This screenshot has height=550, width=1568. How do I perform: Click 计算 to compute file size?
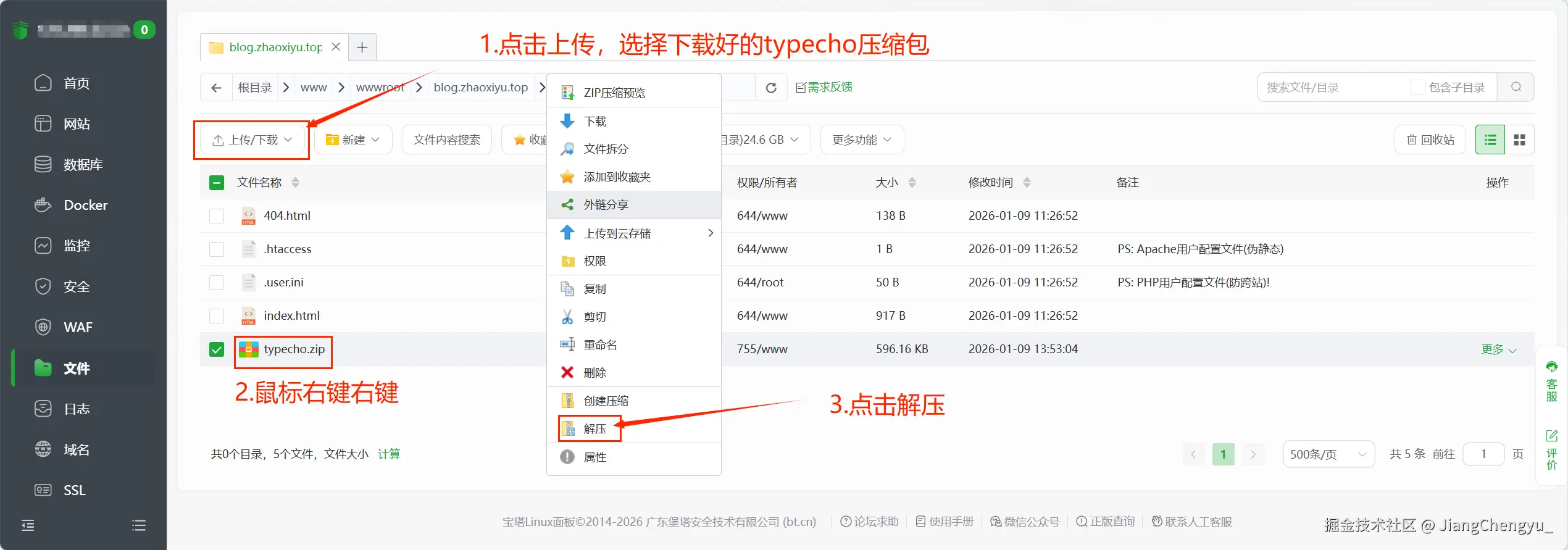tap(389, 454)
